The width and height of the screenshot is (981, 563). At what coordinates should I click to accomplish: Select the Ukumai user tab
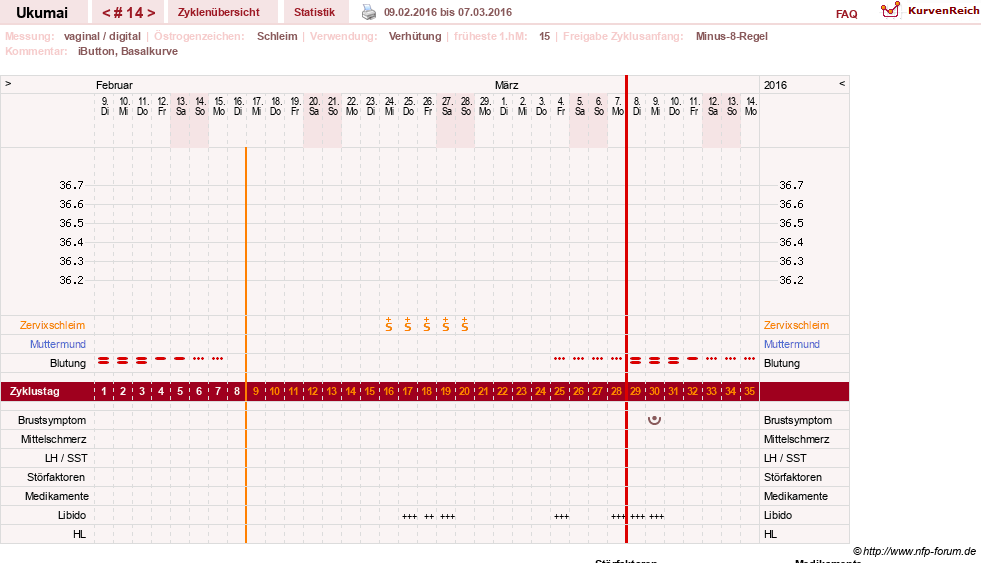point(42,13)
